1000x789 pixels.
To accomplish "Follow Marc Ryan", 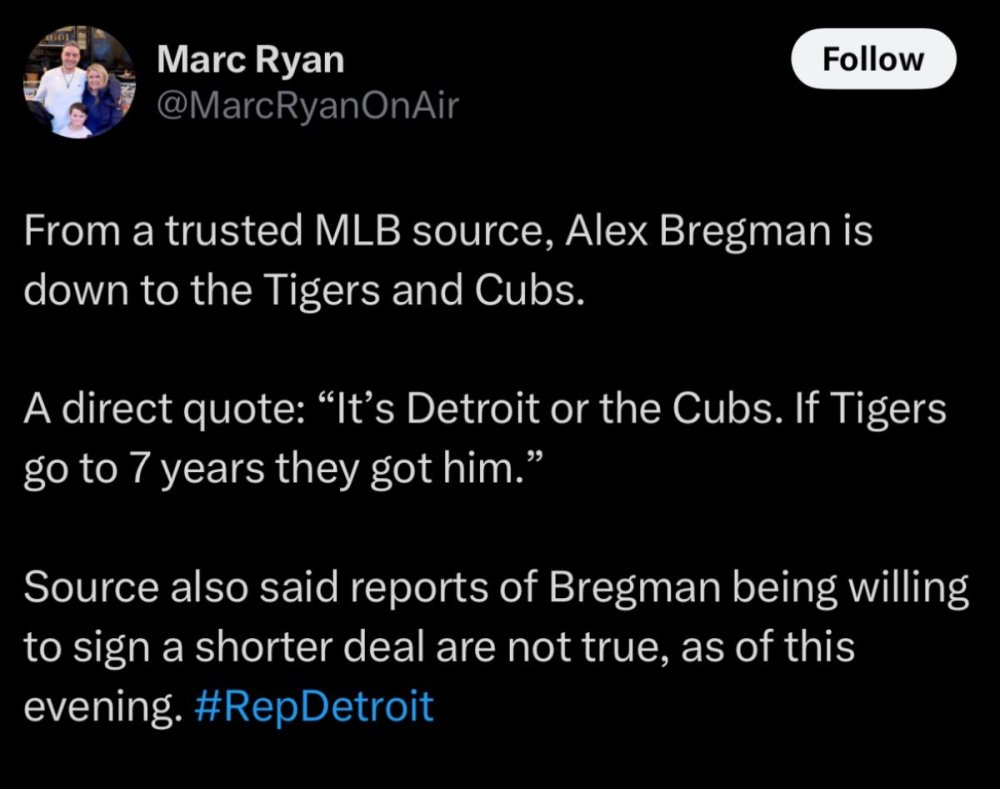I will pos(873,59).
